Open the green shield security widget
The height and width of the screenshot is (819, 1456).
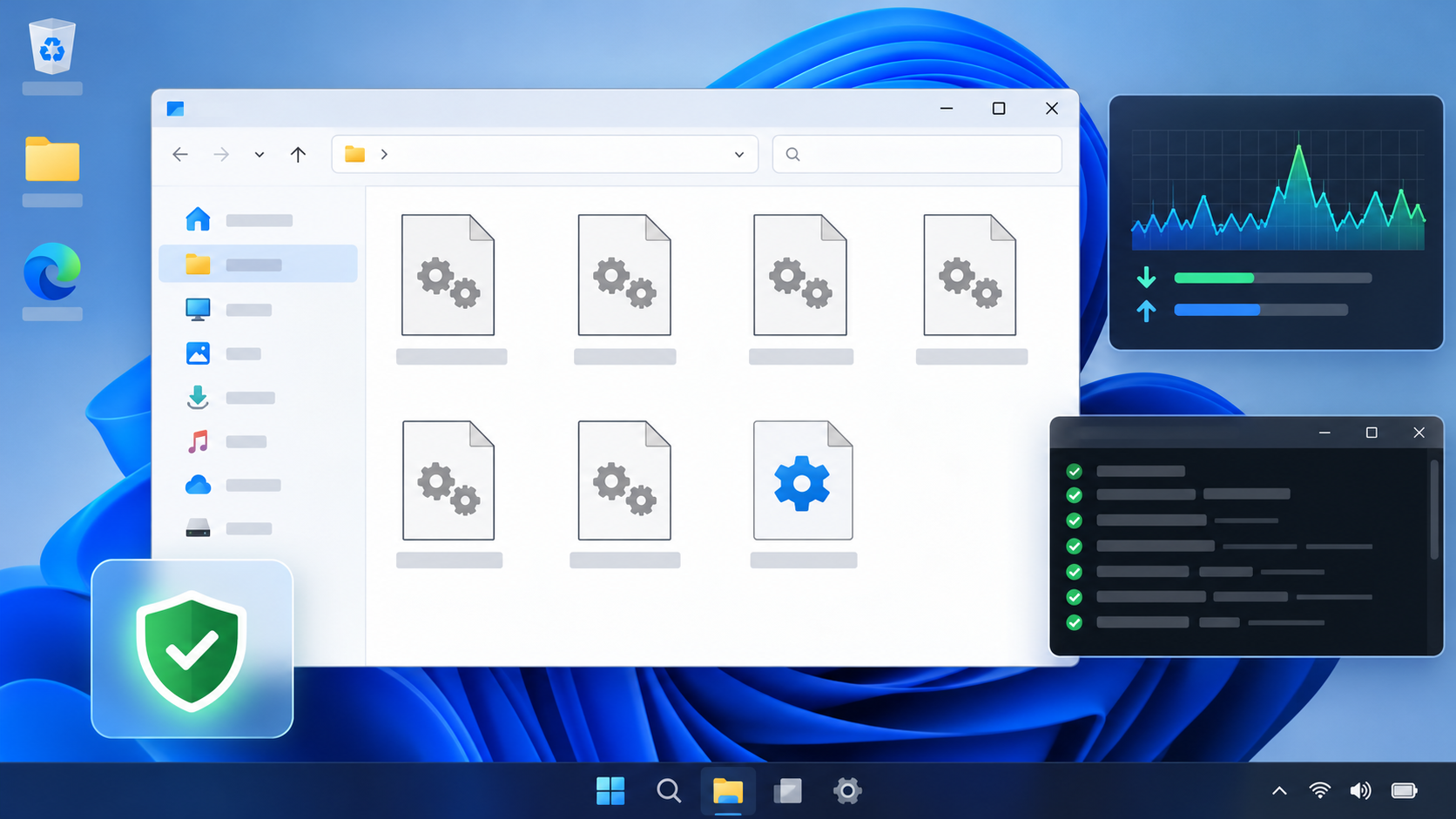(192, 649)
